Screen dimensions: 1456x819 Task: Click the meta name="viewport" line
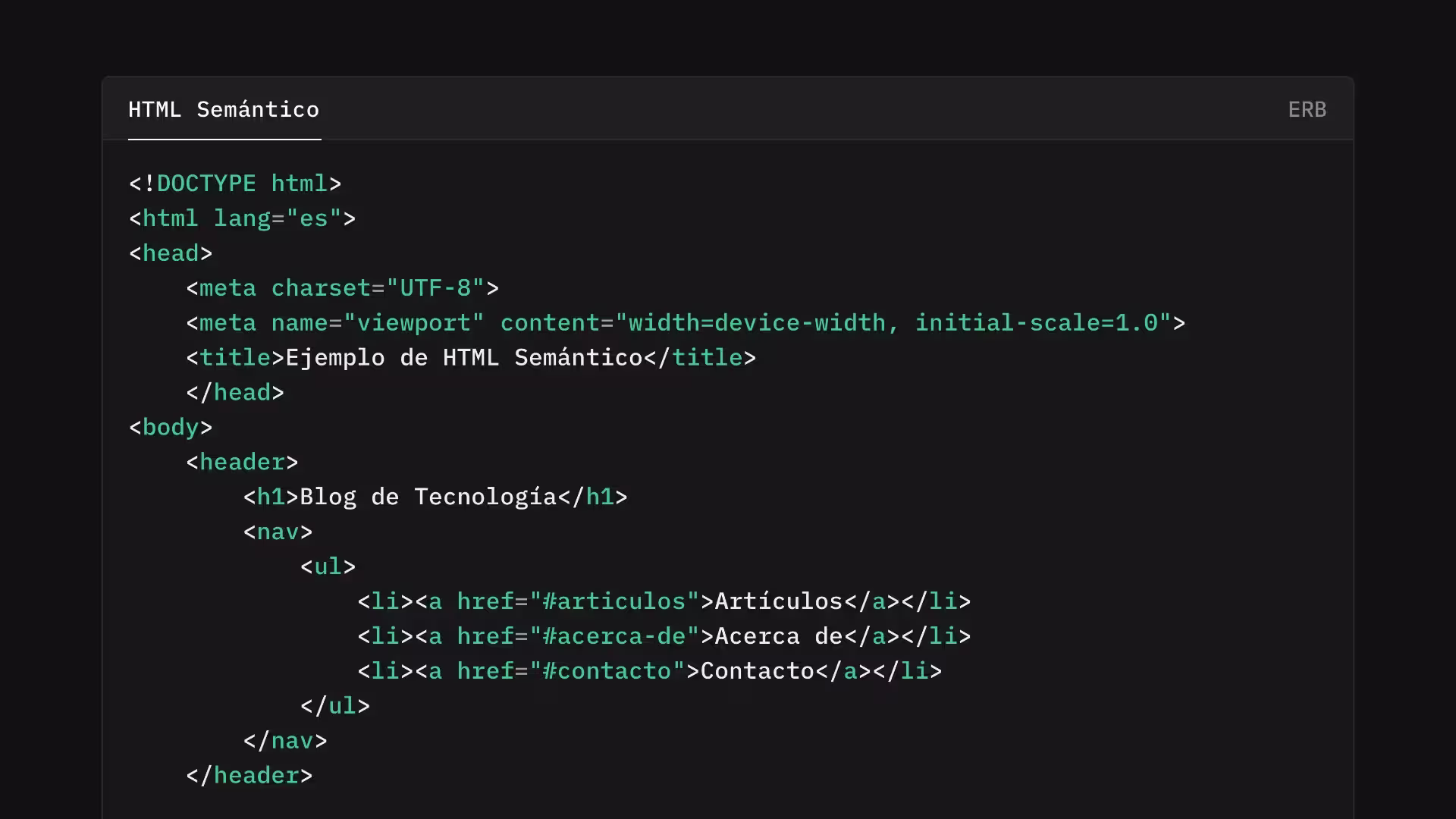686,323
